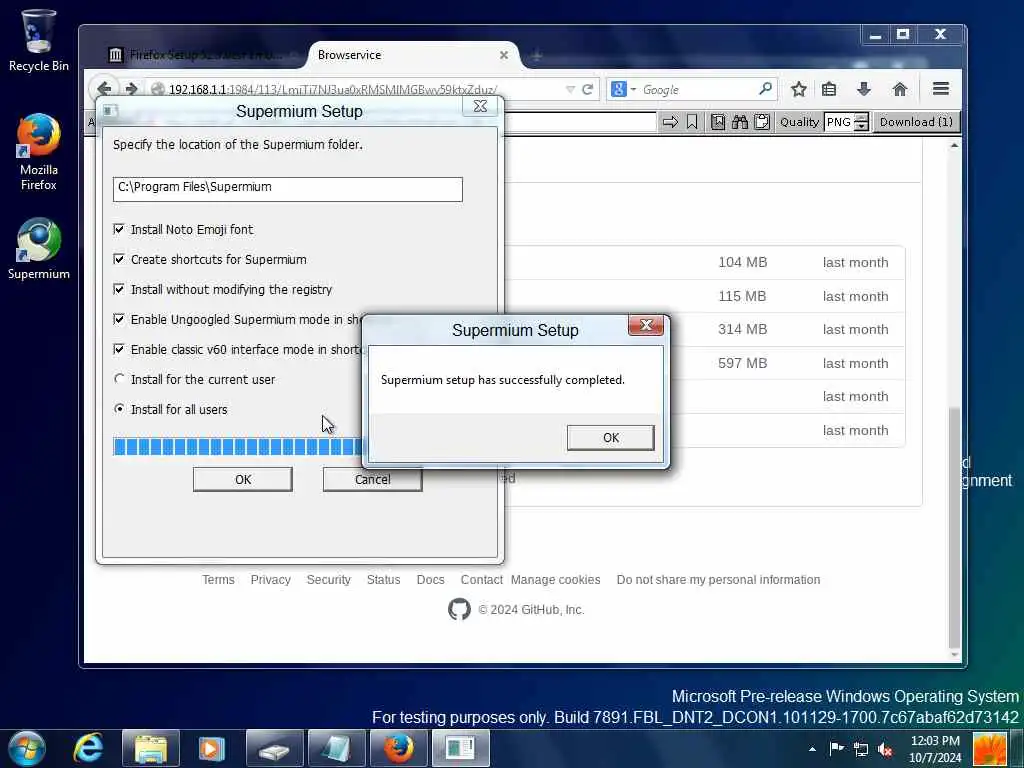Click the Google search box
The height and width of the screenshot is (768, 1024).
tap(697, 89)
